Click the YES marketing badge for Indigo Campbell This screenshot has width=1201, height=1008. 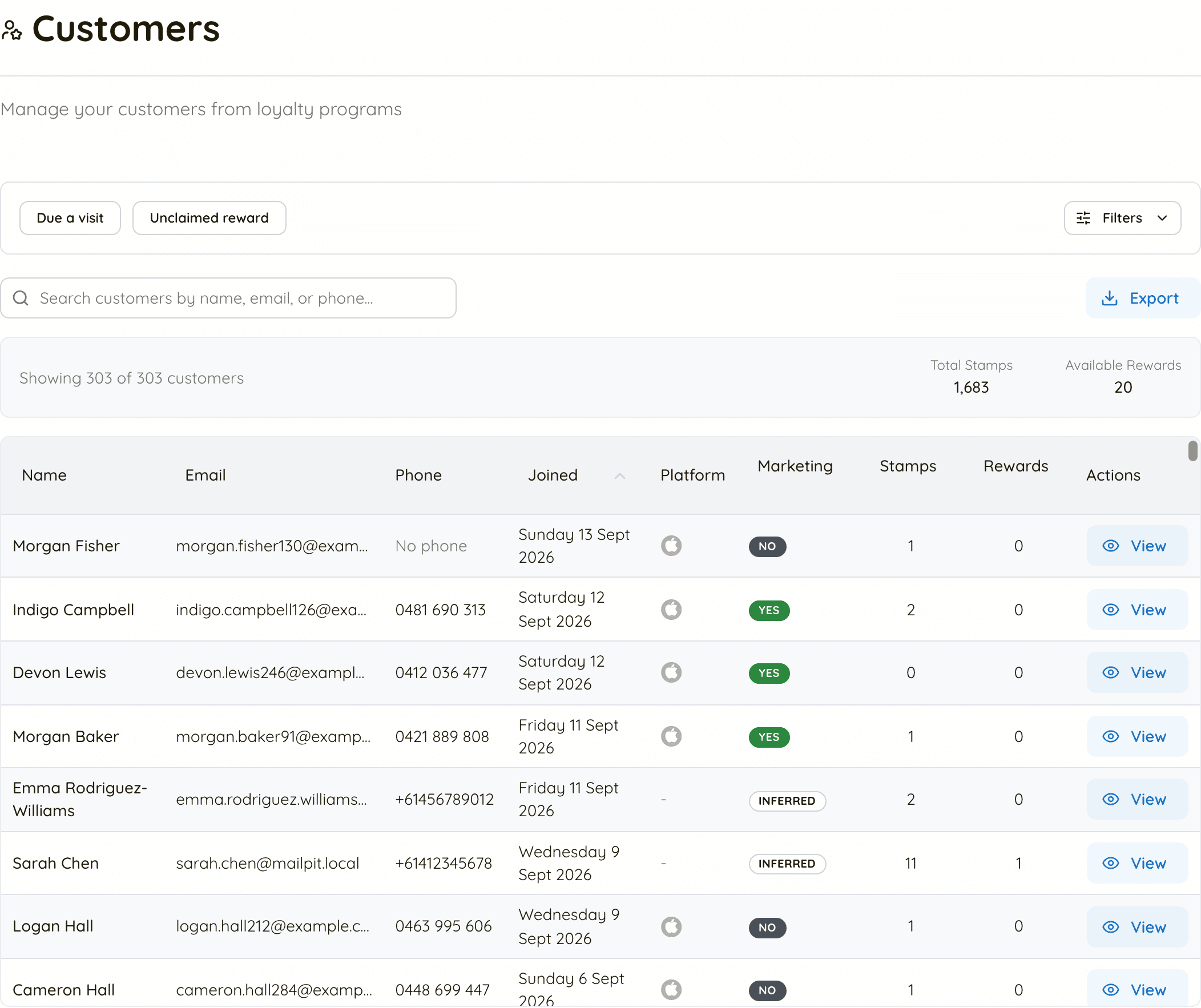click(x=769, y=611)
